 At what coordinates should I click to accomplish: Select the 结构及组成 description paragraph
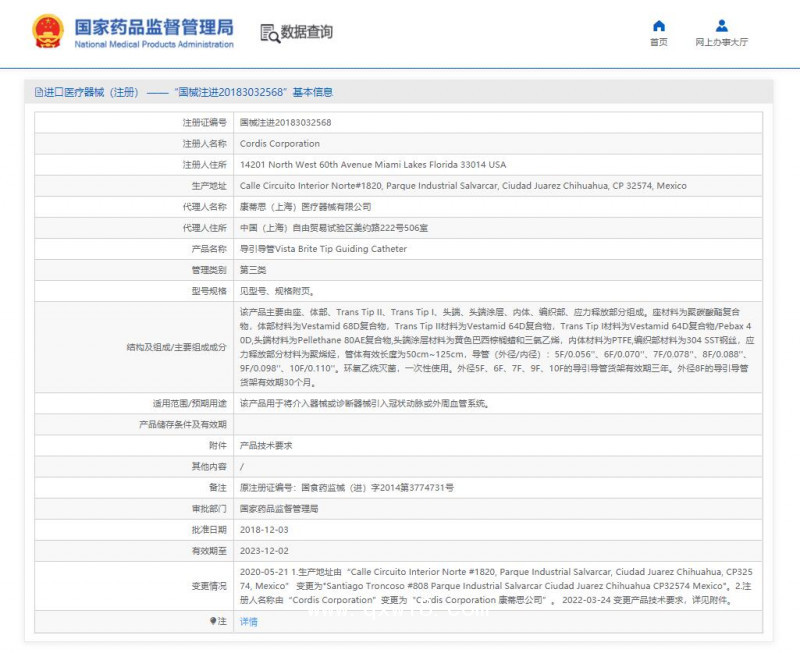[496, 347]
